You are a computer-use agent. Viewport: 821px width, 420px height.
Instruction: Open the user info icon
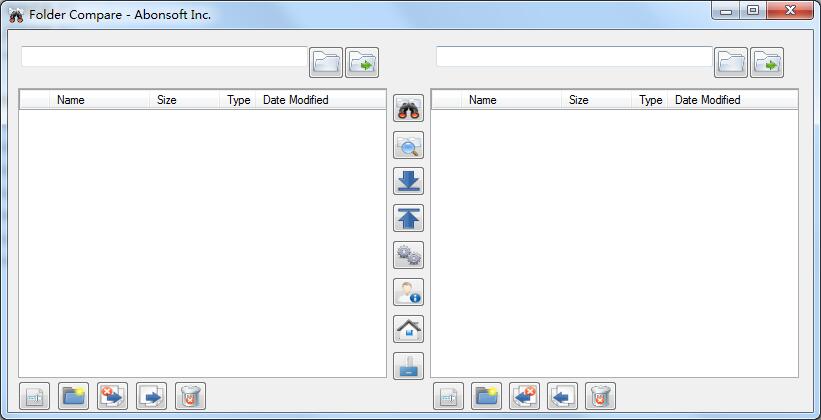pyautogui.click(x=408, y=292)
